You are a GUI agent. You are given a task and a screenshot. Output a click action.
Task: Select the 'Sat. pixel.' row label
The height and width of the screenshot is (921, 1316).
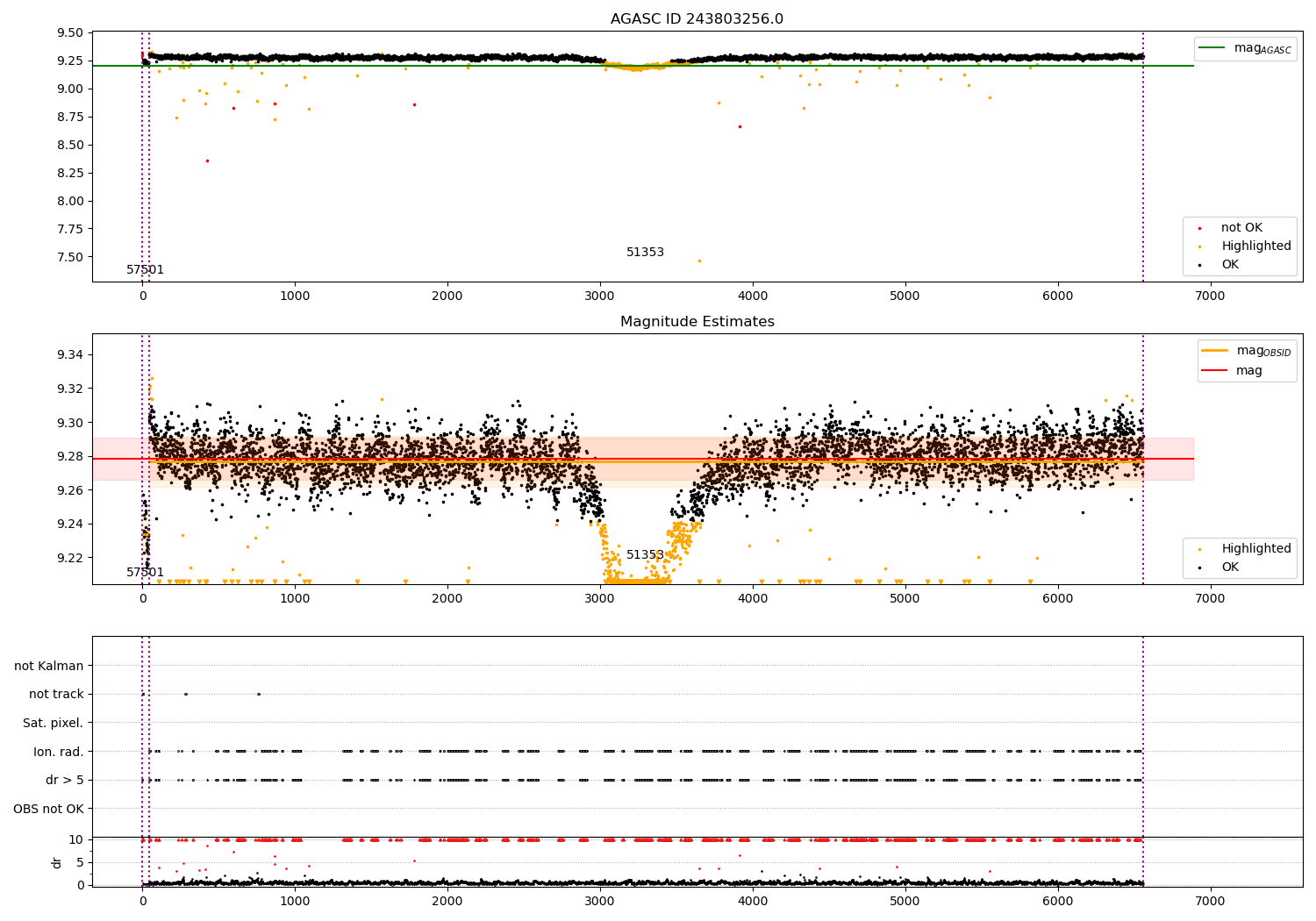pos(53,723)
